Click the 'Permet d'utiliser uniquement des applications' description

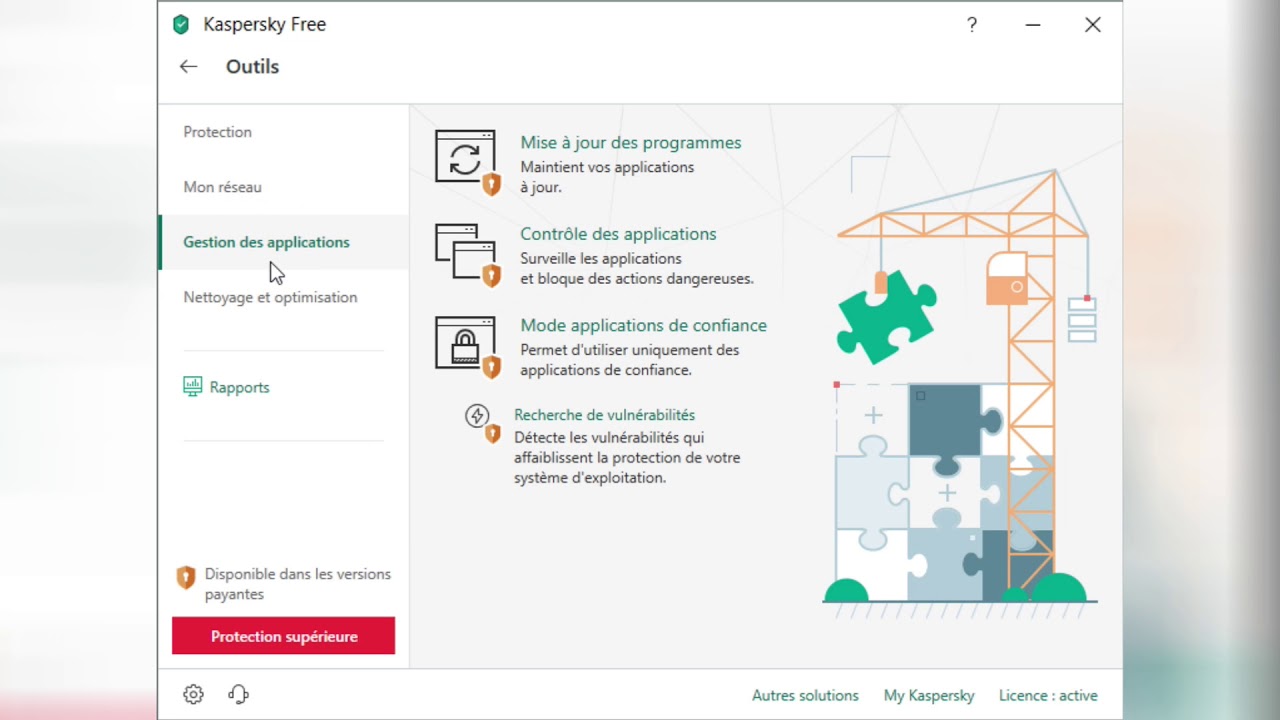tap(630, 360)
